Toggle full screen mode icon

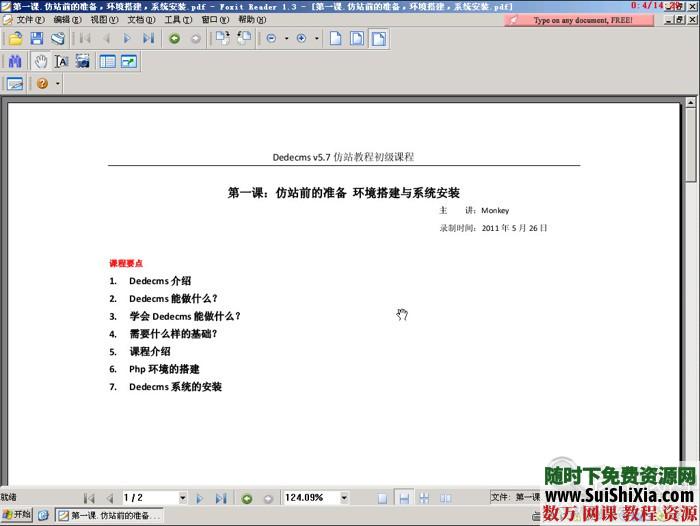coord(129,61)
